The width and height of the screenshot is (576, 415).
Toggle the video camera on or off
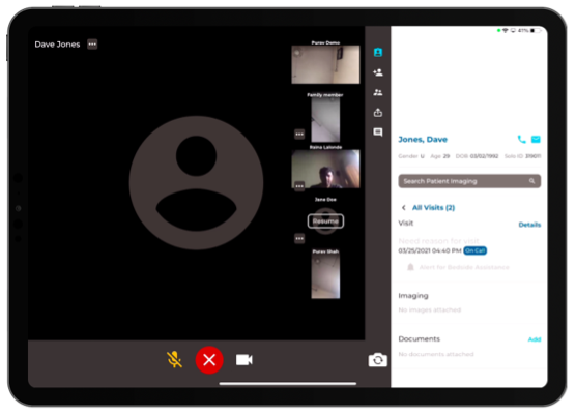(x=244, y=360)
